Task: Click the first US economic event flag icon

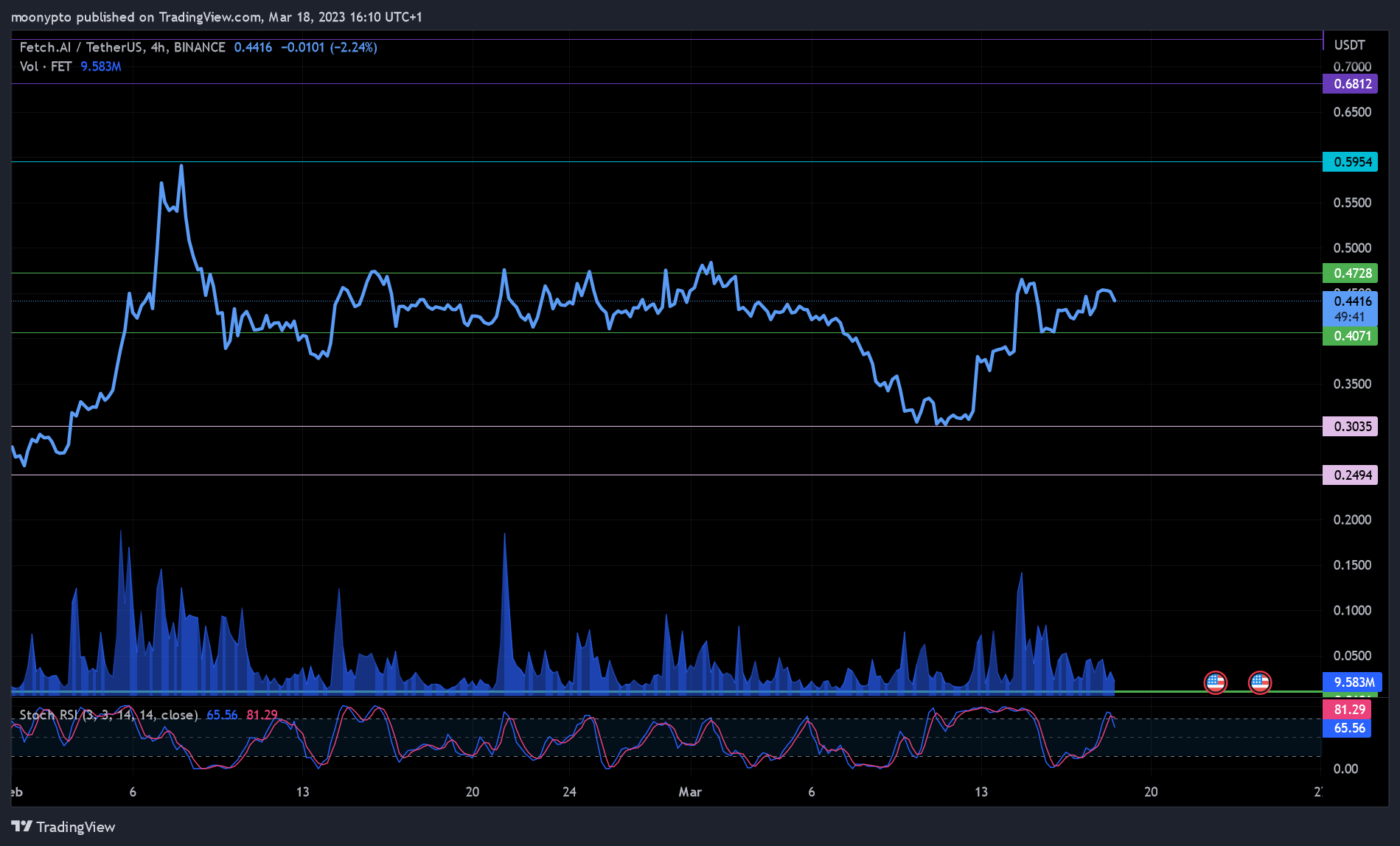Action: point(1215,682)
